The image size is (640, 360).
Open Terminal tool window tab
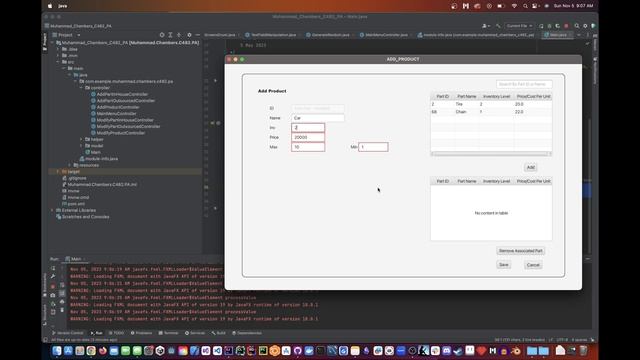(x=168, y=333)
